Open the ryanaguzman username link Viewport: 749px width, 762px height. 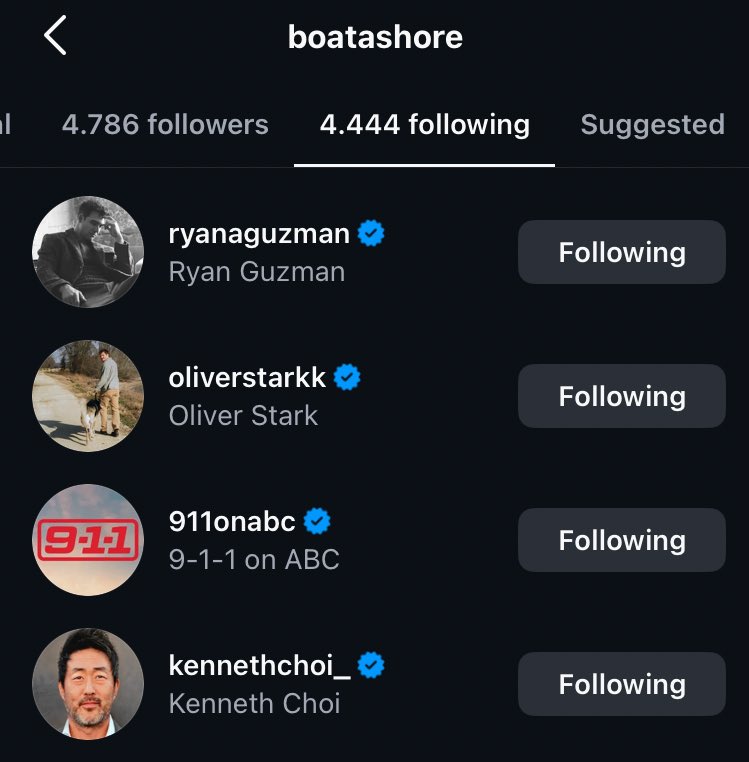click(x=259, y=234)
